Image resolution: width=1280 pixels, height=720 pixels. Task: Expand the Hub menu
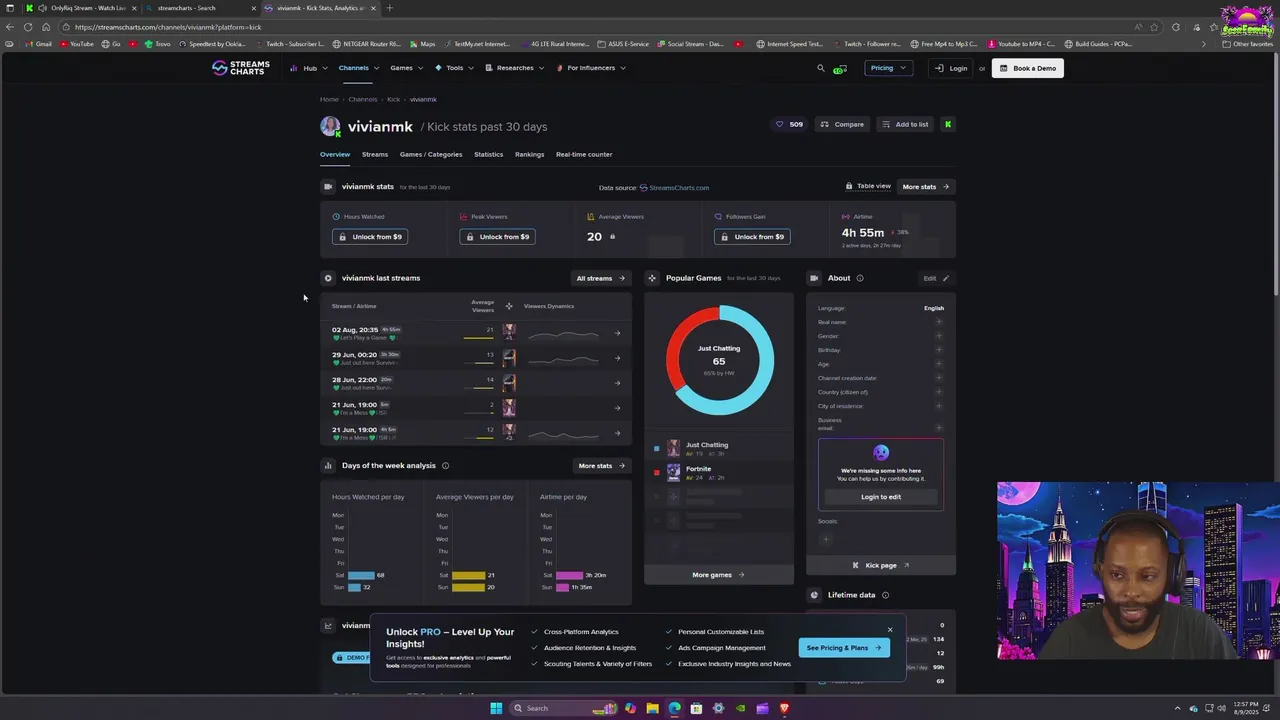[309, 68]
